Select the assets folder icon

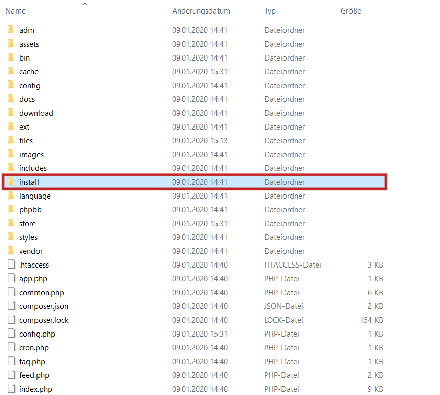(x=11, y=44)
